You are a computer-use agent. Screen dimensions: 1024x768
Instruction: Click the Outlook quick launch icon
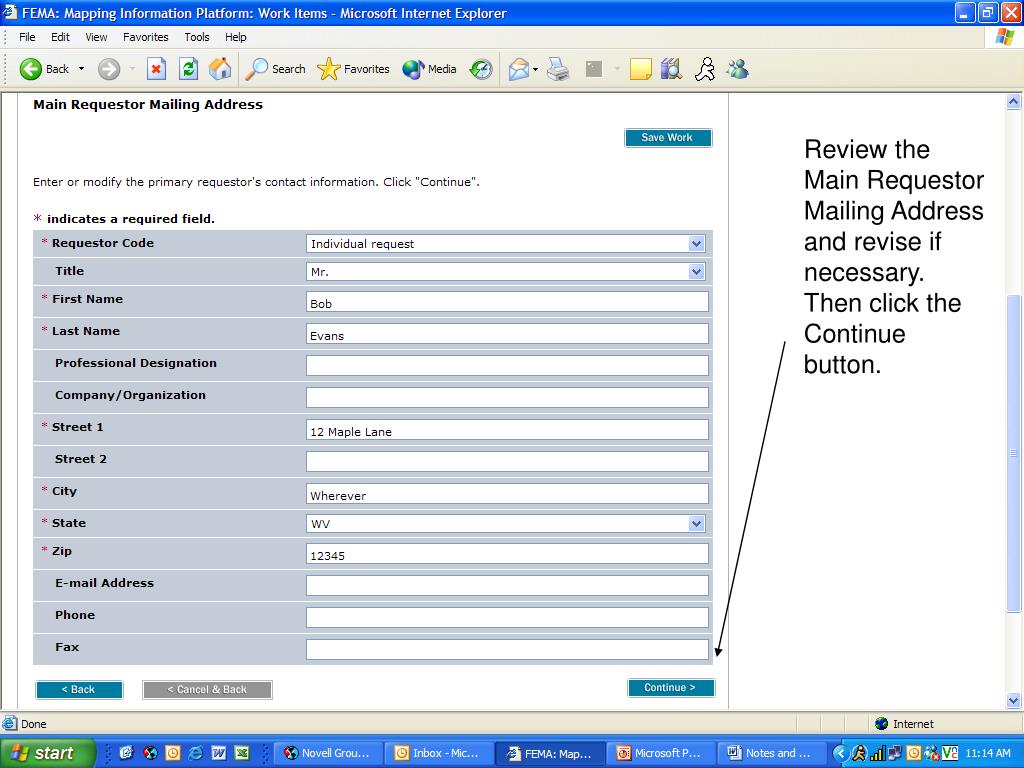pos(172,753)
